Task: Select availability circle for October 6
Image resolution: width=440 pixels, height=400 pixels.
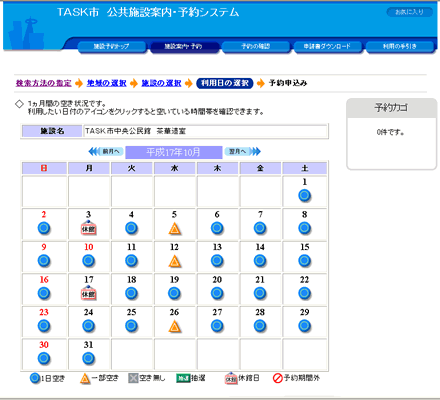Action: click(x=217, y=228)
